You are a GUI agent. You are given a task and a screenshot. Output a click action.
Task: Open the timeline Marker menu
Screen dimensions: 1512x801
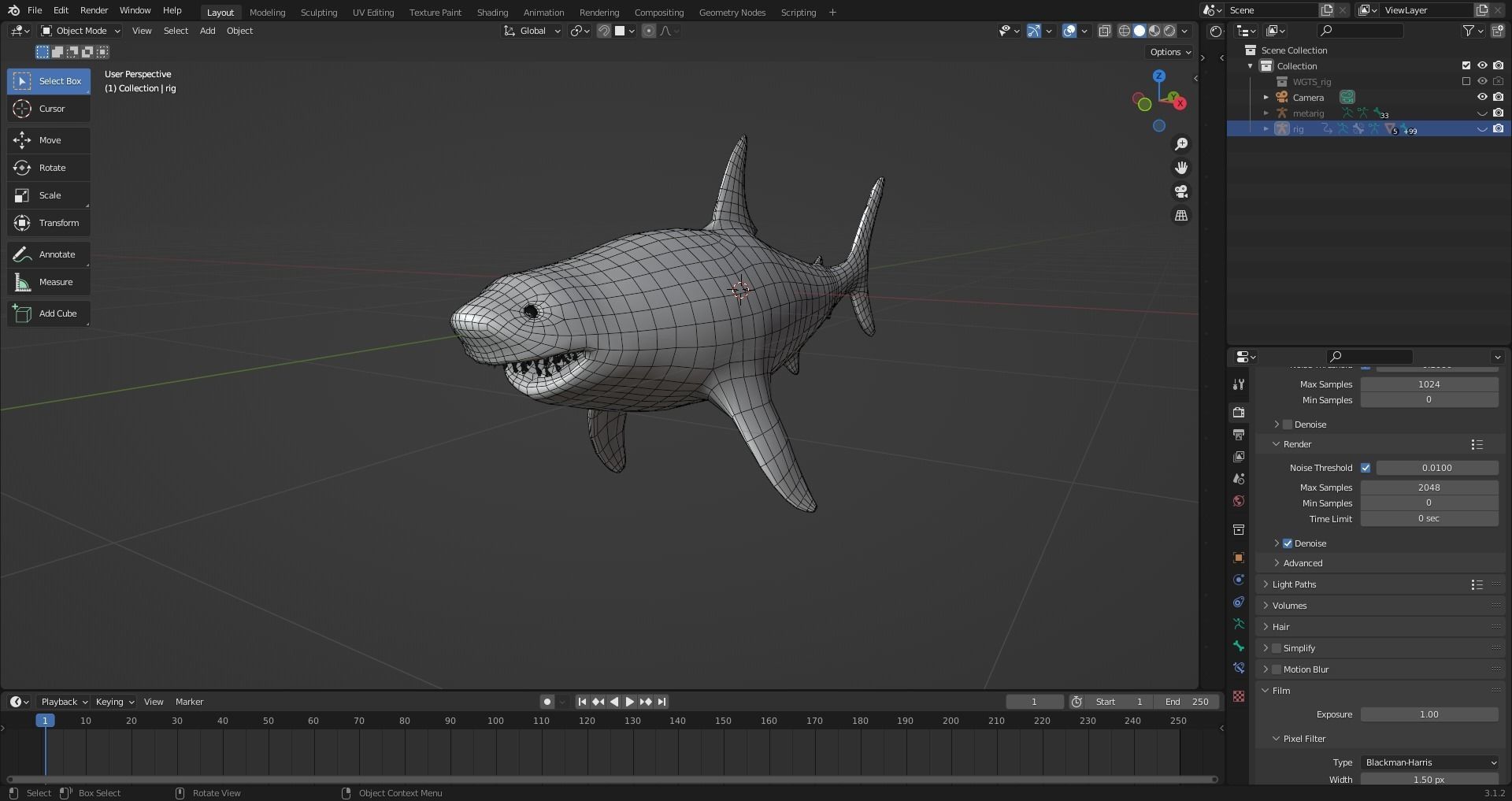(189, 702)
